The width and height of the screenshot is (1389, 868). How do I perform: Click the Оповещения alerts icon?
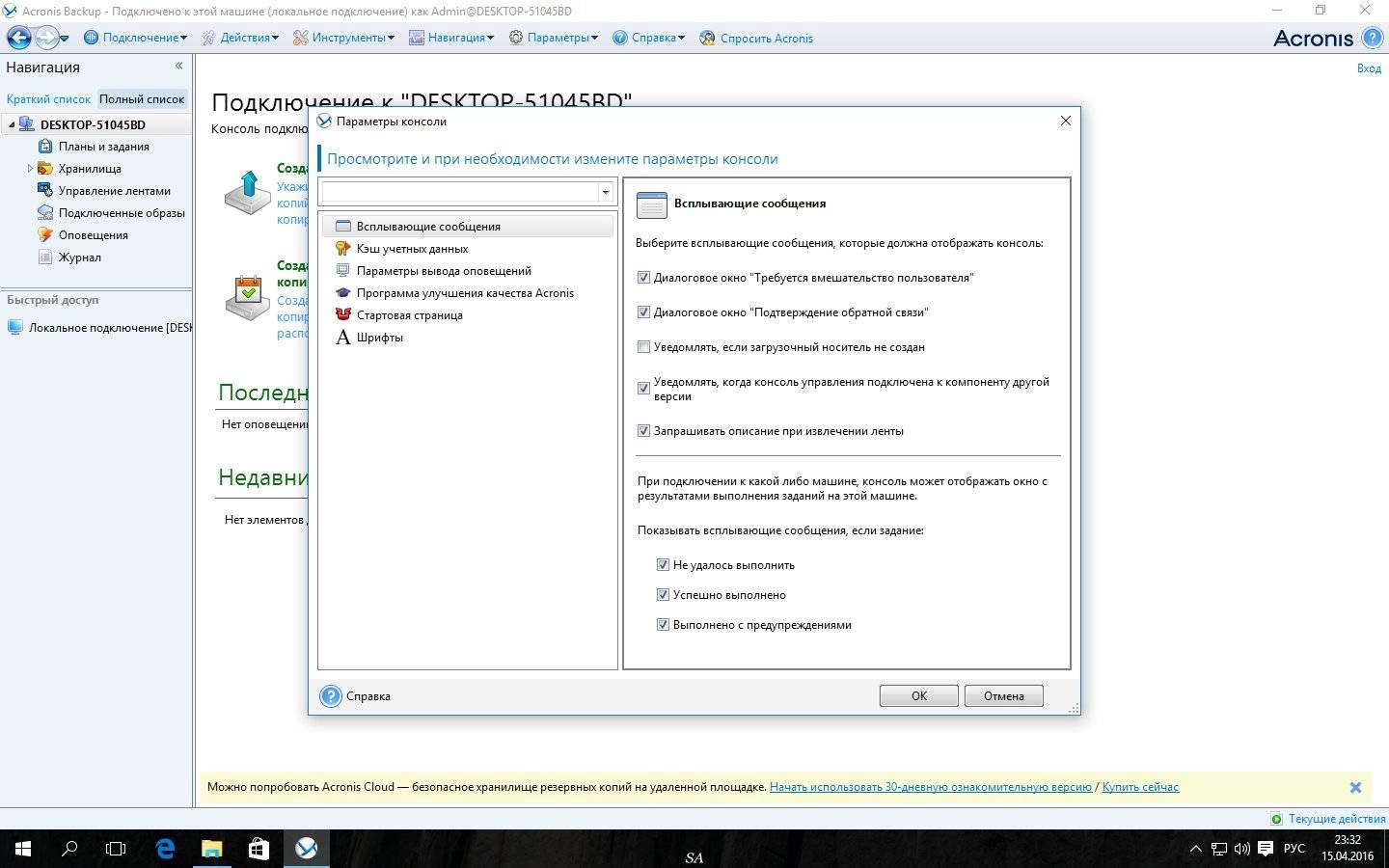point(44,235)
